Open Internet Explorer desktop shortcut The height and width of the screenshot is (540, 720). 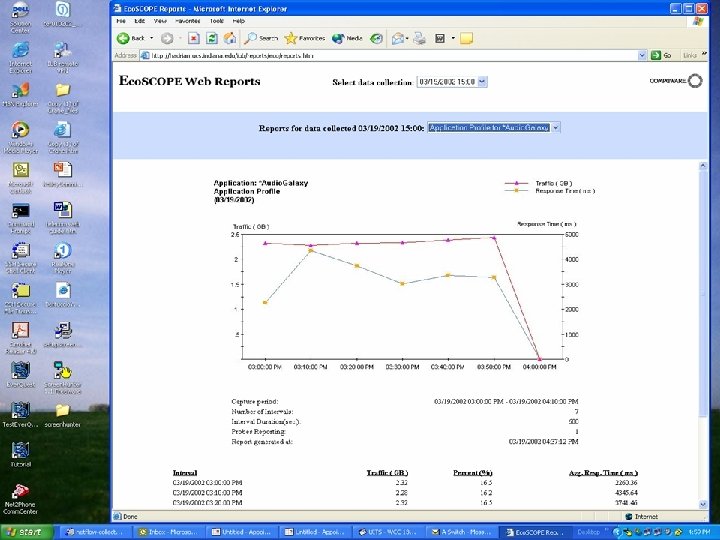tap(21, 57)
